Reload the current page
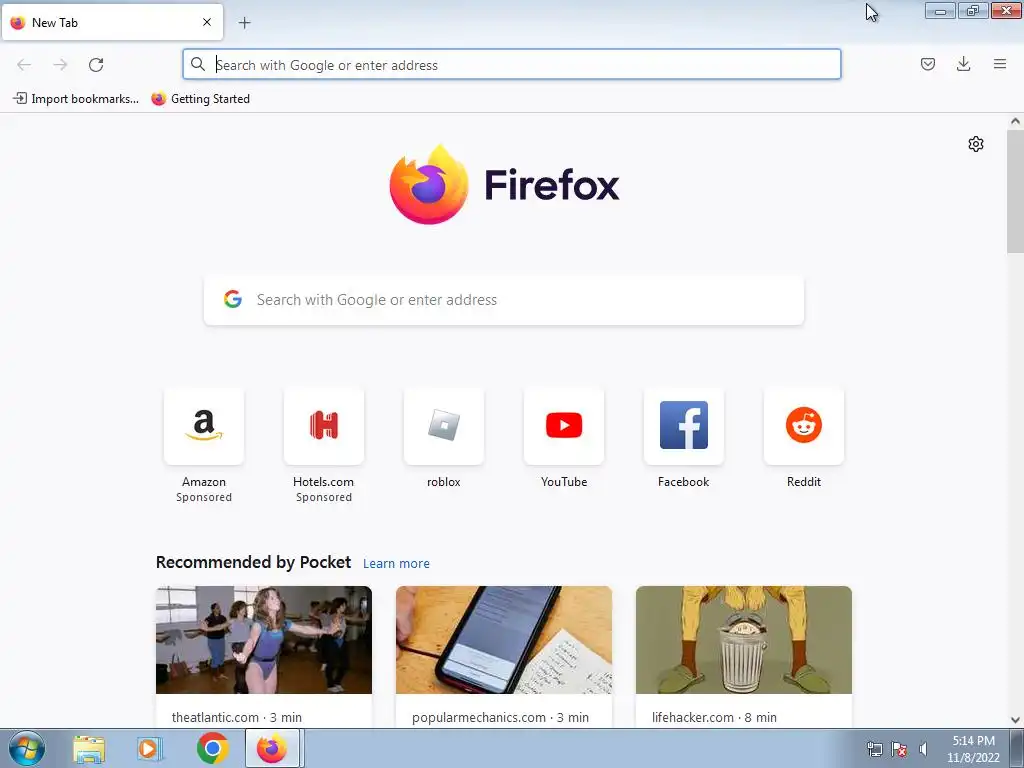1024x768 pixels. 96,65
